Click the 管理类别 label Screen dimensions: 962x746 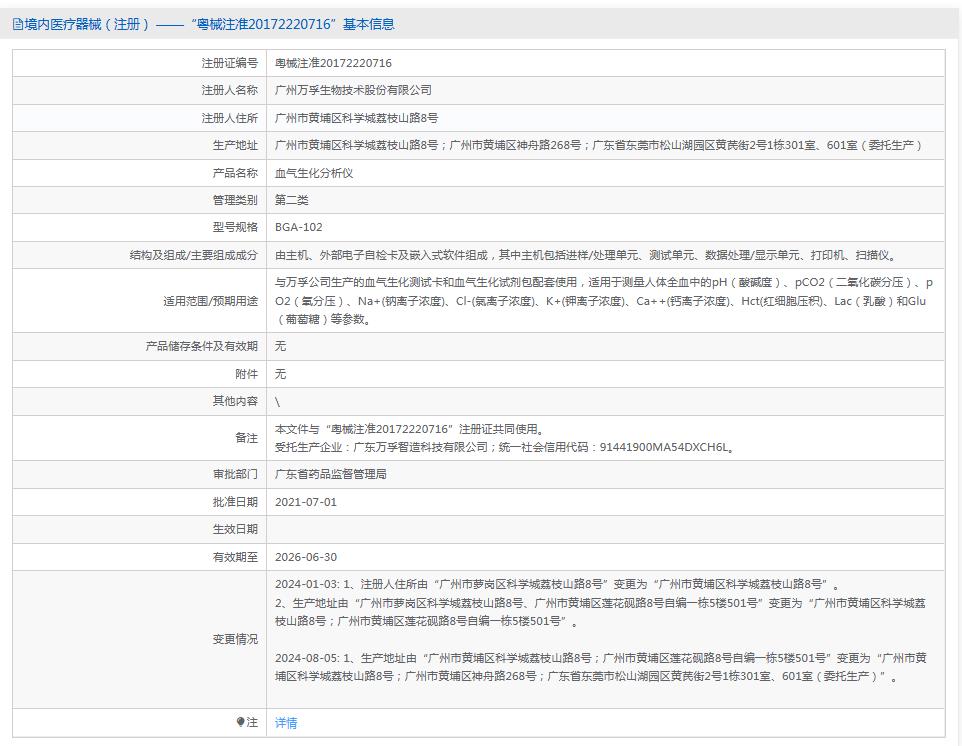tap(236, 200)
